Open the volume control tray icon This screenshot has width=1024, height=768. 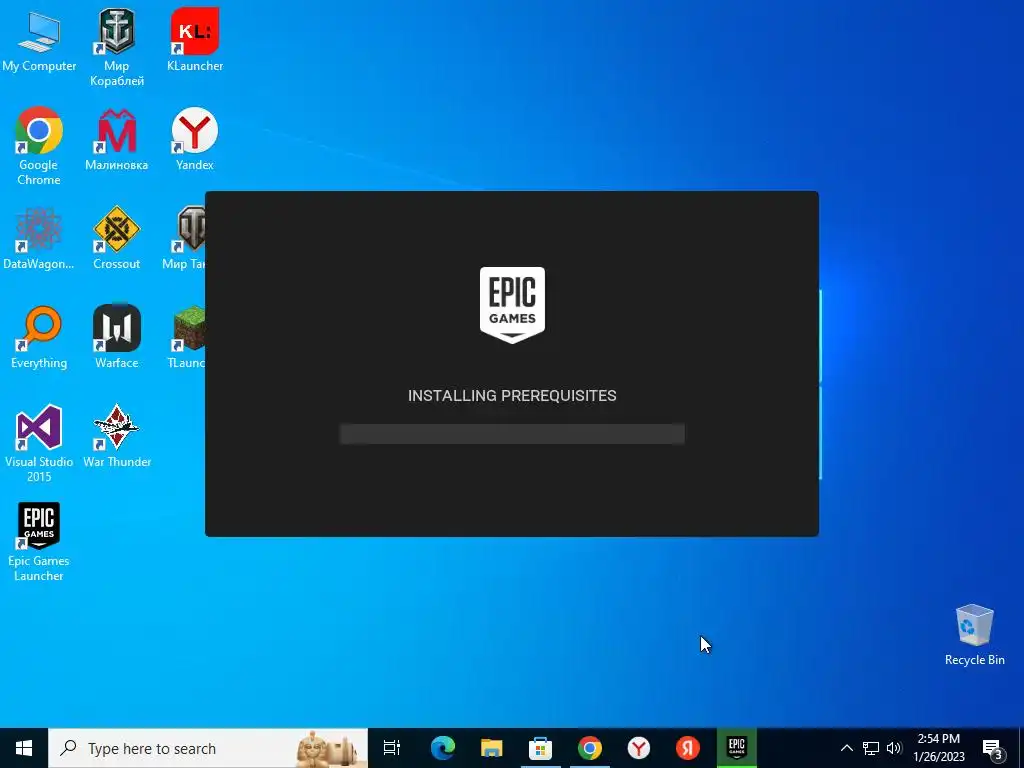894,748
